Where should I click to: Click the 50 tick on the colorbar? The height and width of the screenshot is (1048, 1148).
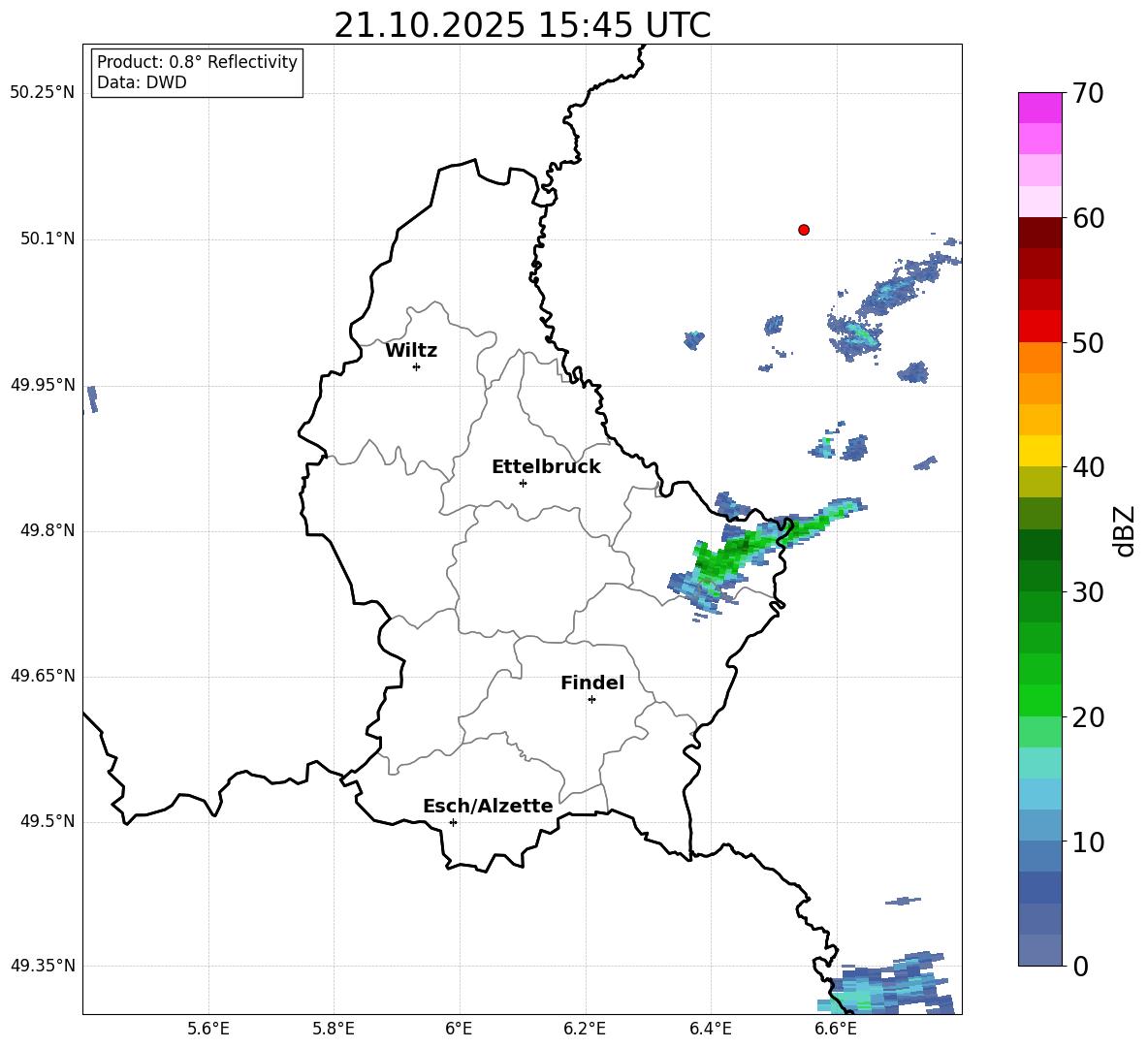pyautogui.click(x=1088, y=342)
